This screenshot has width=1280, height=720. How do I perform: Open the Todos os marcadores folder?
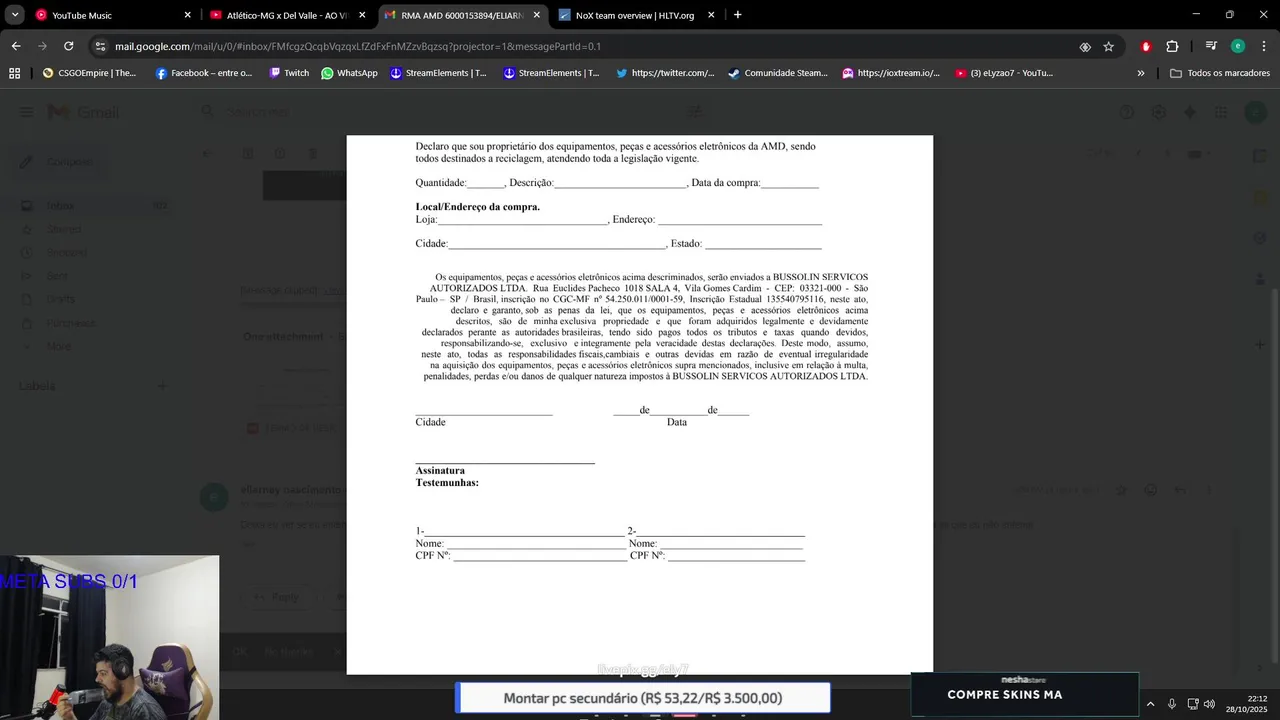click(1220, 73)
